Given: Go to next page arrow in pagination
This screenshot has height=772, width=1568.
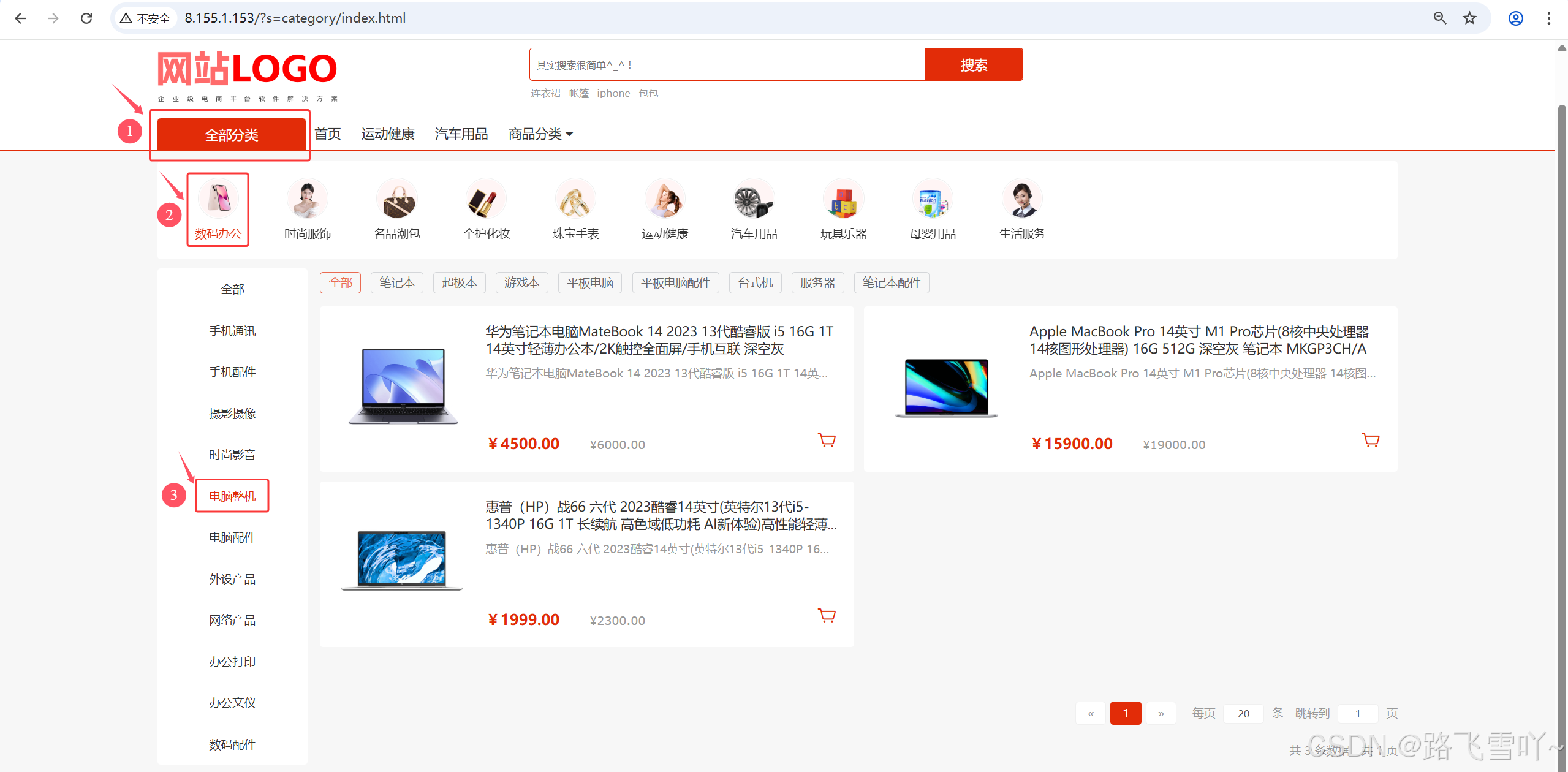Looking at the screenshot, I should tap(1161, 713).
